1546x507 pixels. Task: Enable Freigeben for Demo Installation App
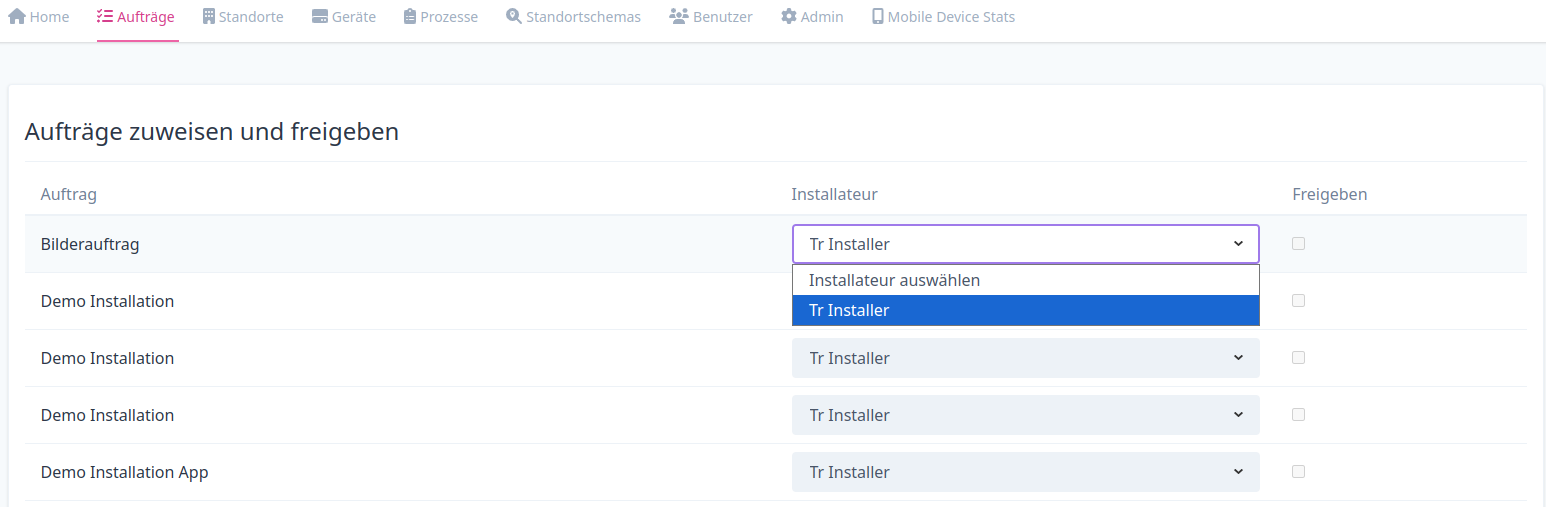click(x=1298, y=471)
